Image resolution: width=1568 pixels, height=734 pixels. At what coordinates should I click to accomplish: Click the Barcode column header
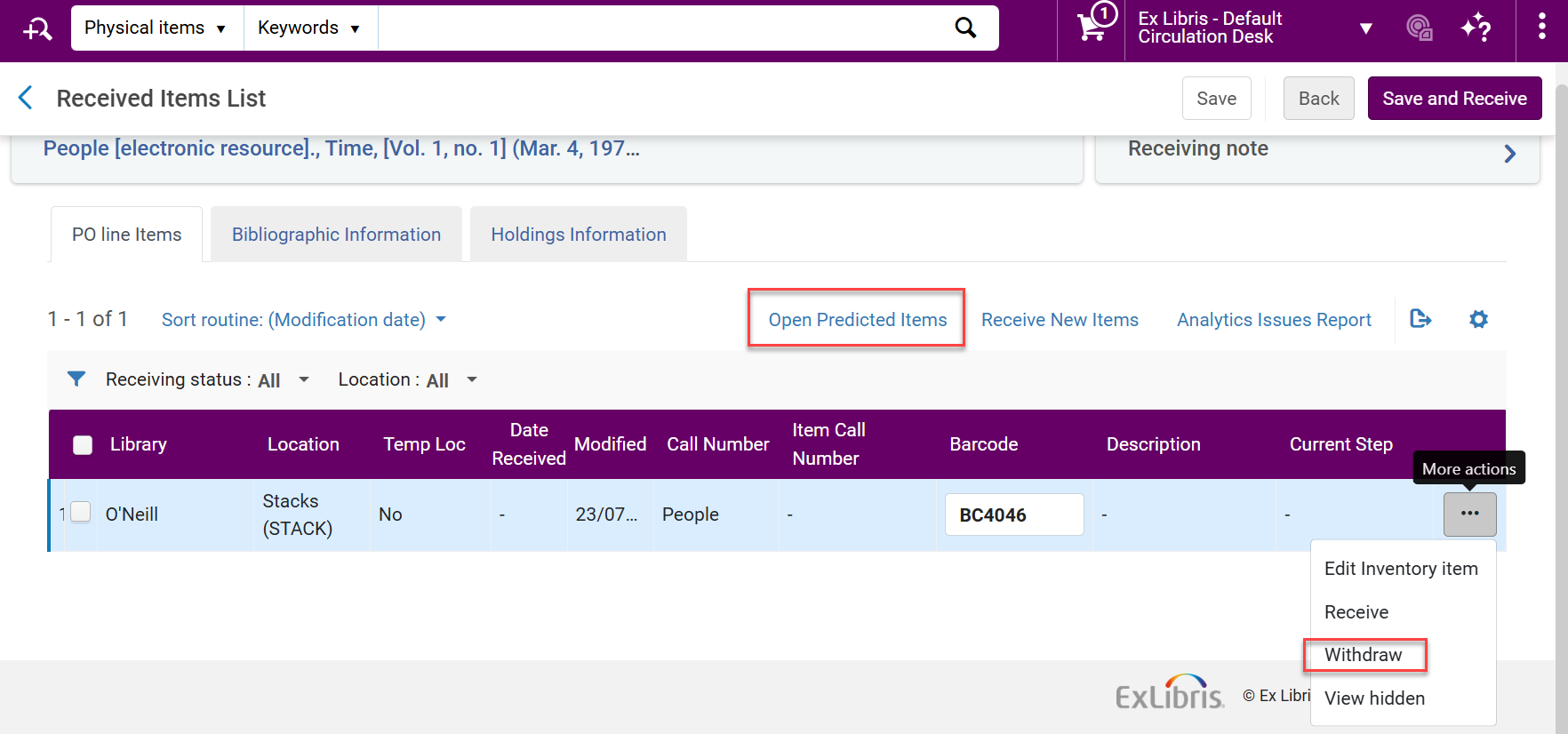click(983, 444)
